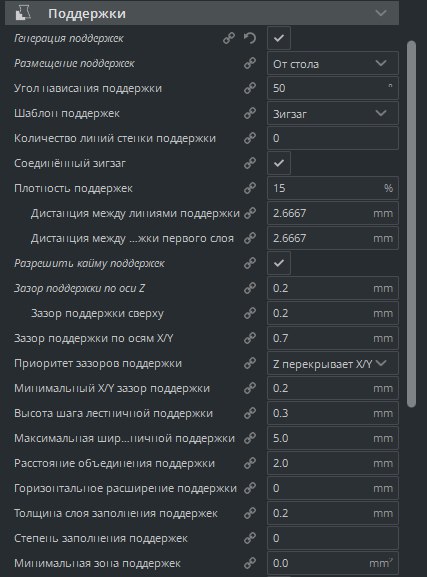Edit the Минимальная зона поддержек value
This screenshot has height=577, width=427.
[333, 564]
